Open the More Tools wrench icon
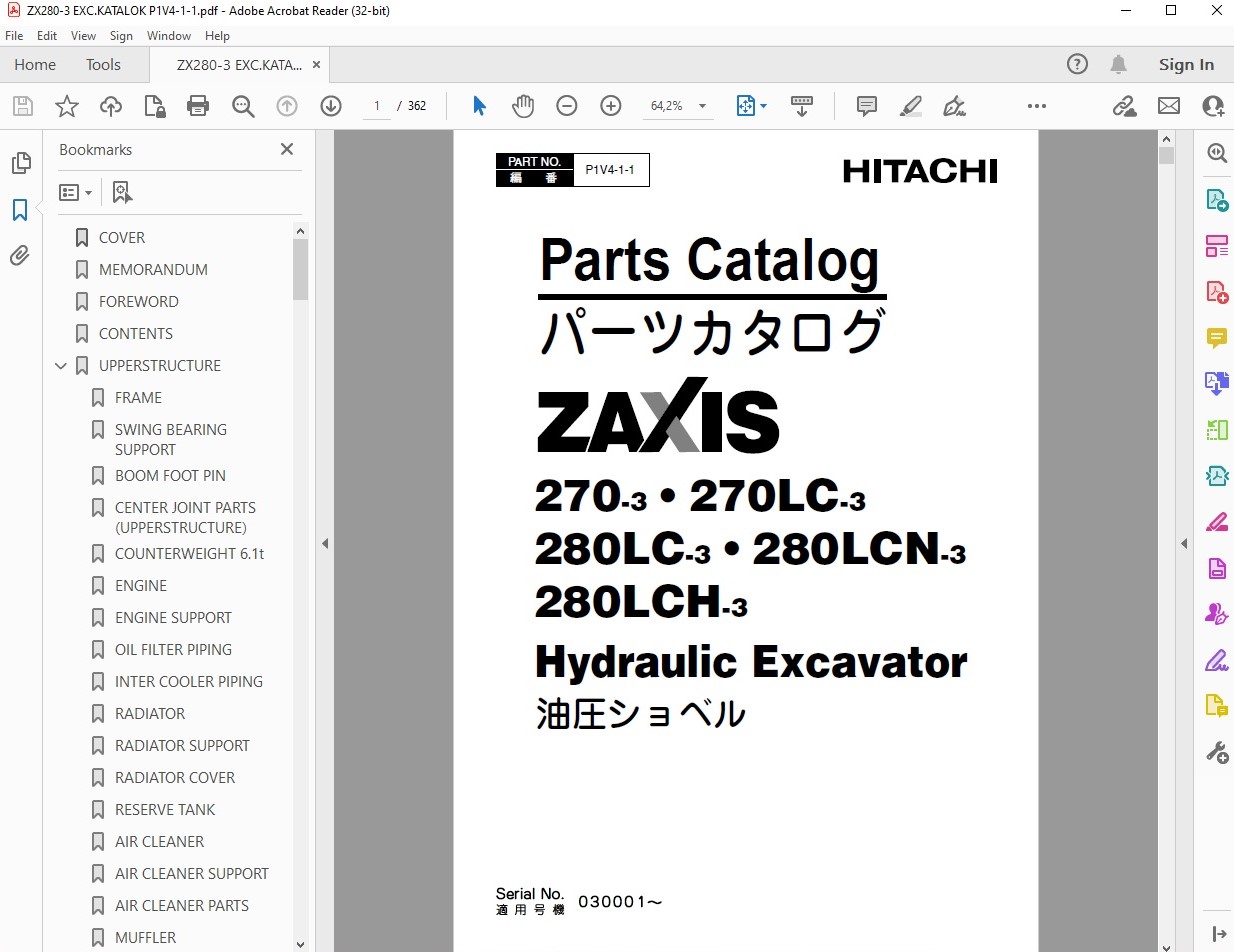1234x952 pixels. [1217, 752]
